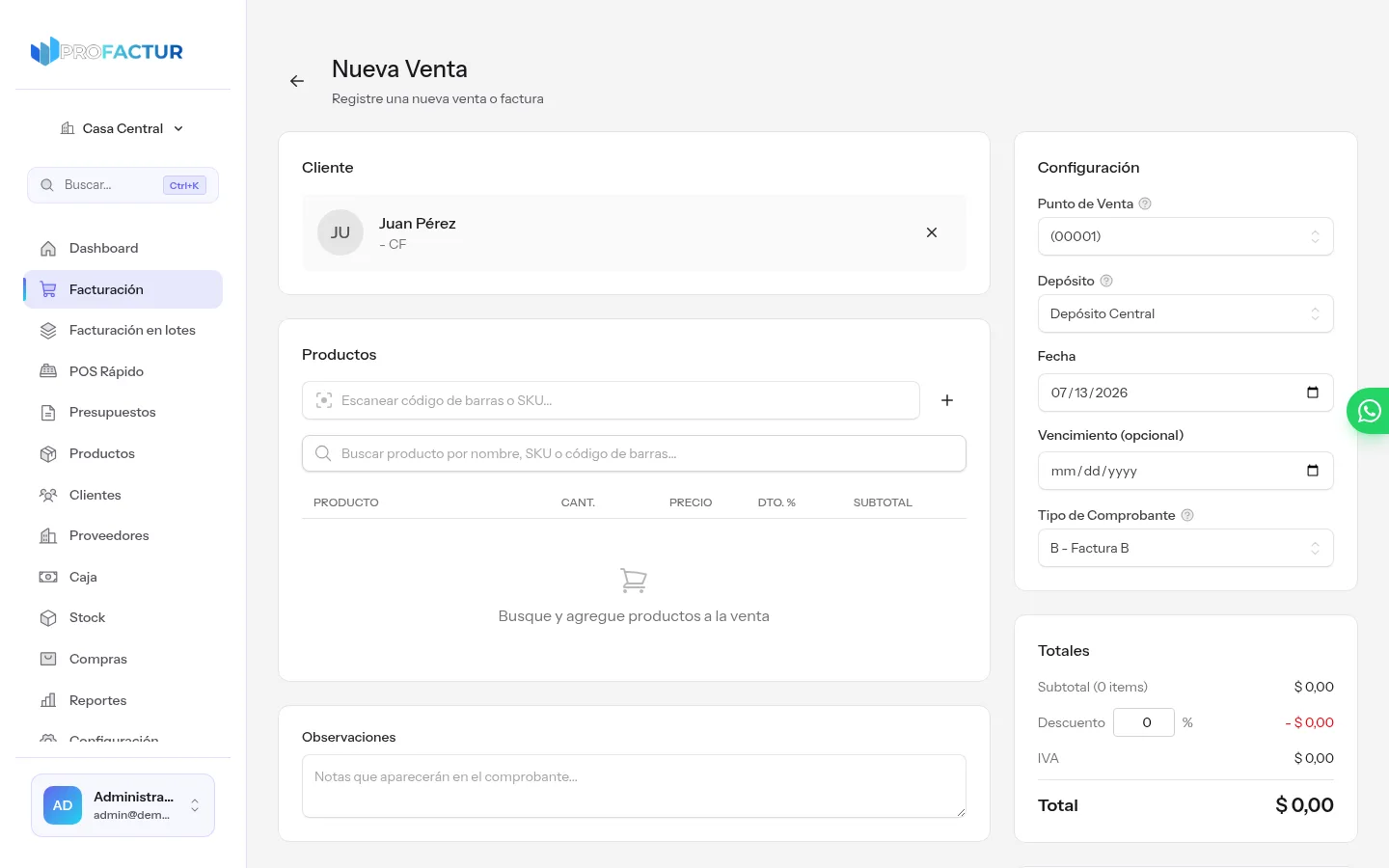Click the help icon next to Punto de Venta
Screen dimensions: 1389x868
(x=1145, y=203)
